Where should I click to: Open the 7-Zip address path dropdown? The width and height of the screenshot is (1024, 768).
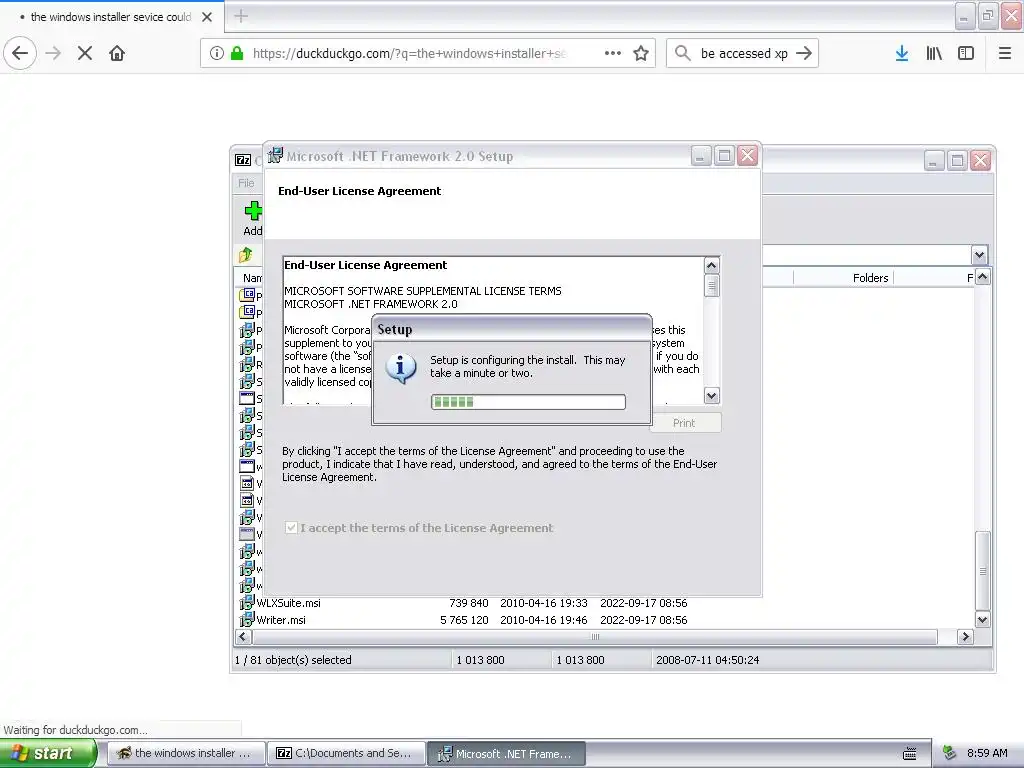(x=979, y=255)
